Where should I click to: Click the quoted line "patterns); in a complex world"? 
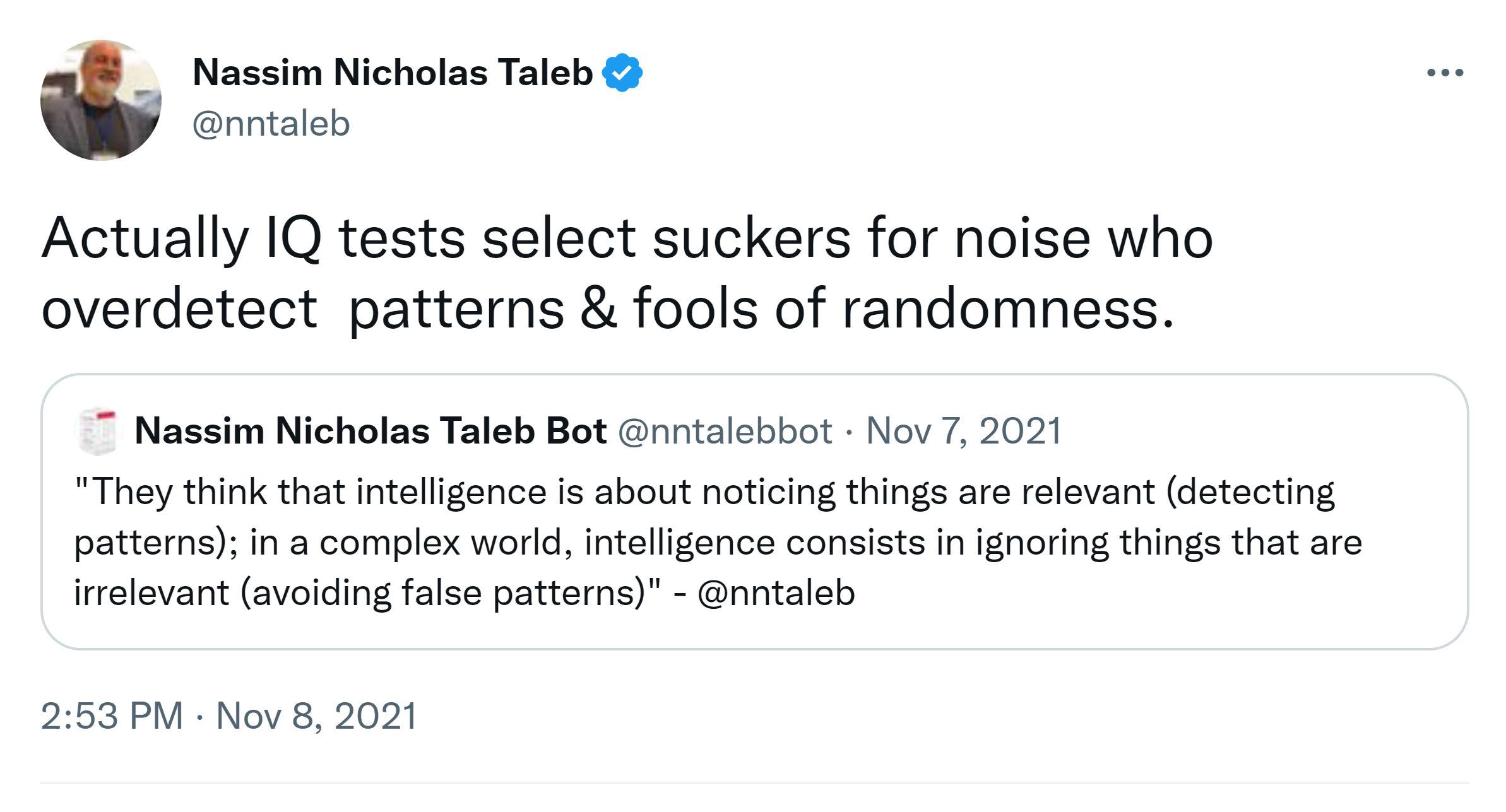718,543
